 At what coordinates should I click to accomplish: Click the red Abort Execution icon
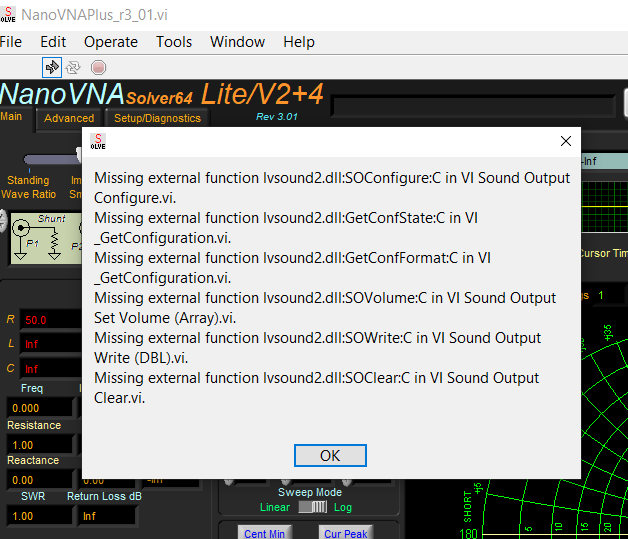coord(98,67)
